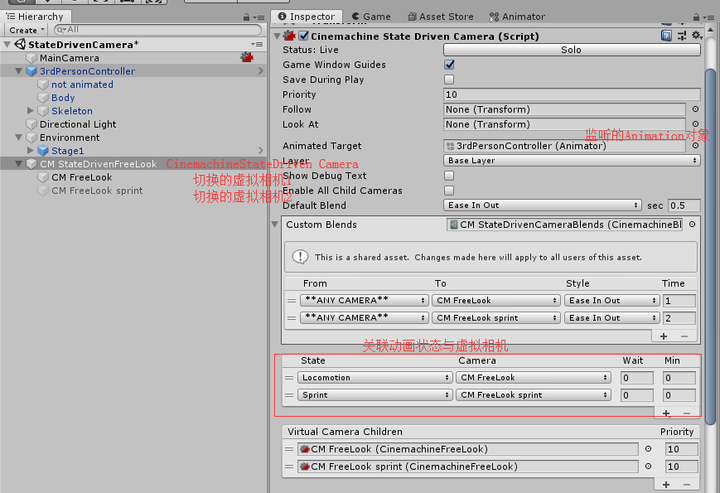Screen dimensions: 720x493
Task: Grab the Sprint row reorder handle
Action: click(x=289, y=395)
